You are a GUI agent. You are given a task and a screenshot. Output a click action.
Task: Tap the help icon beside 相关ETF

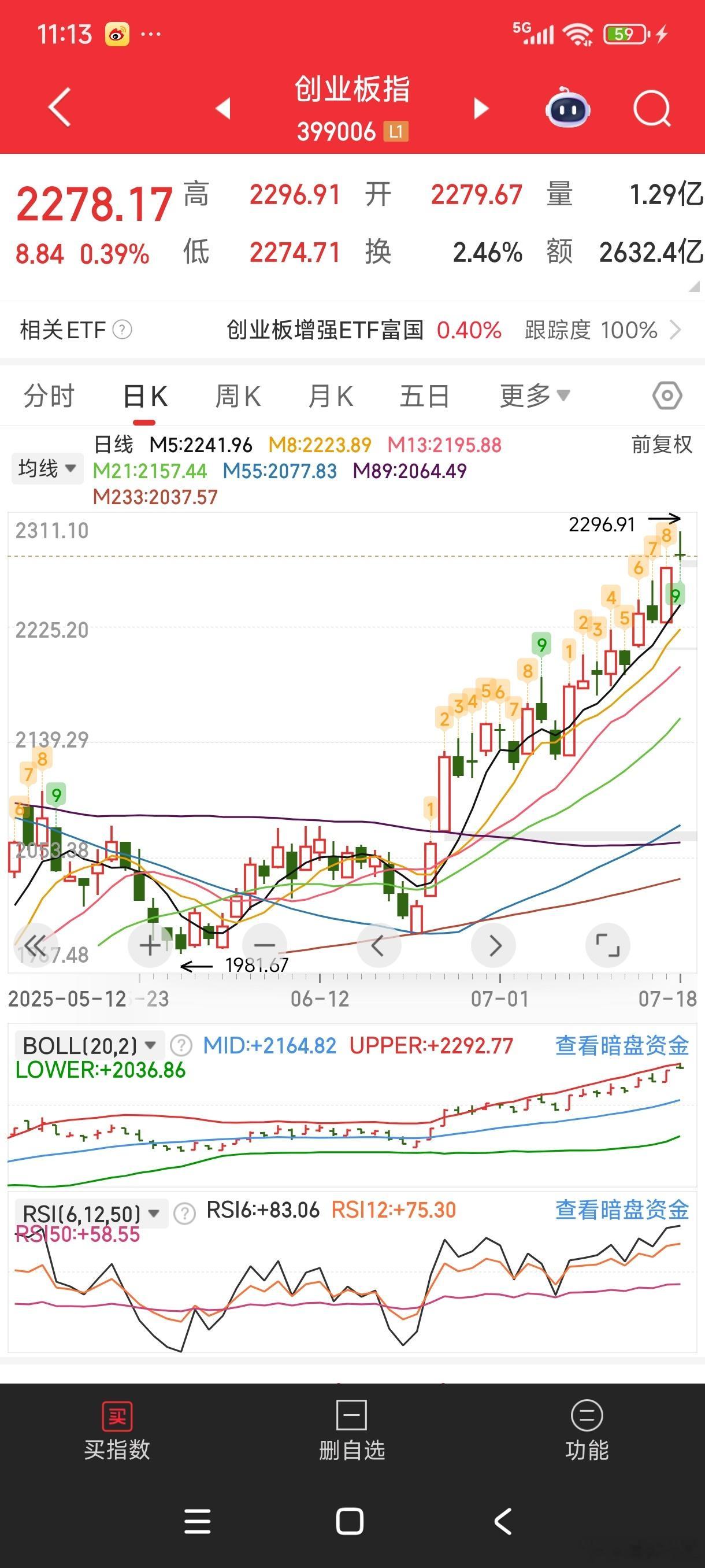point(123,330)
